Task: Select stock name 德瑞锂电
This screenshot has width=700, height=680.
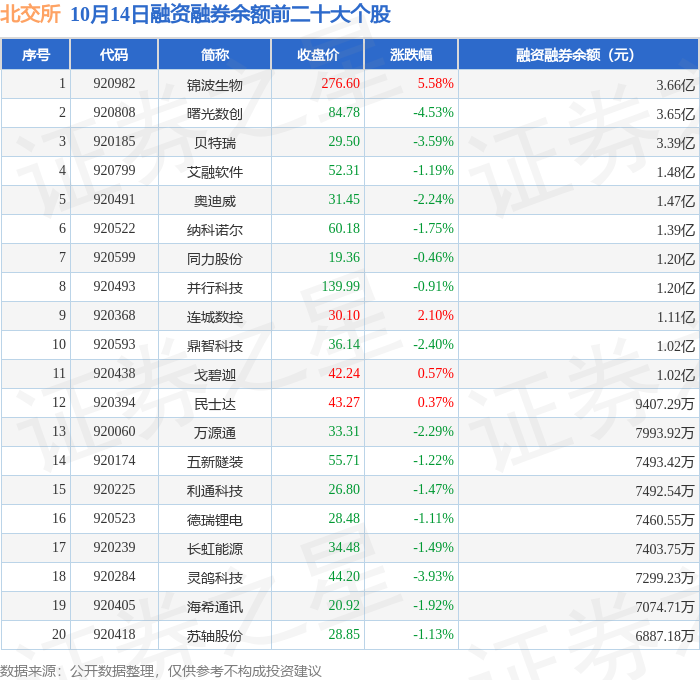Action: [215, 520]
